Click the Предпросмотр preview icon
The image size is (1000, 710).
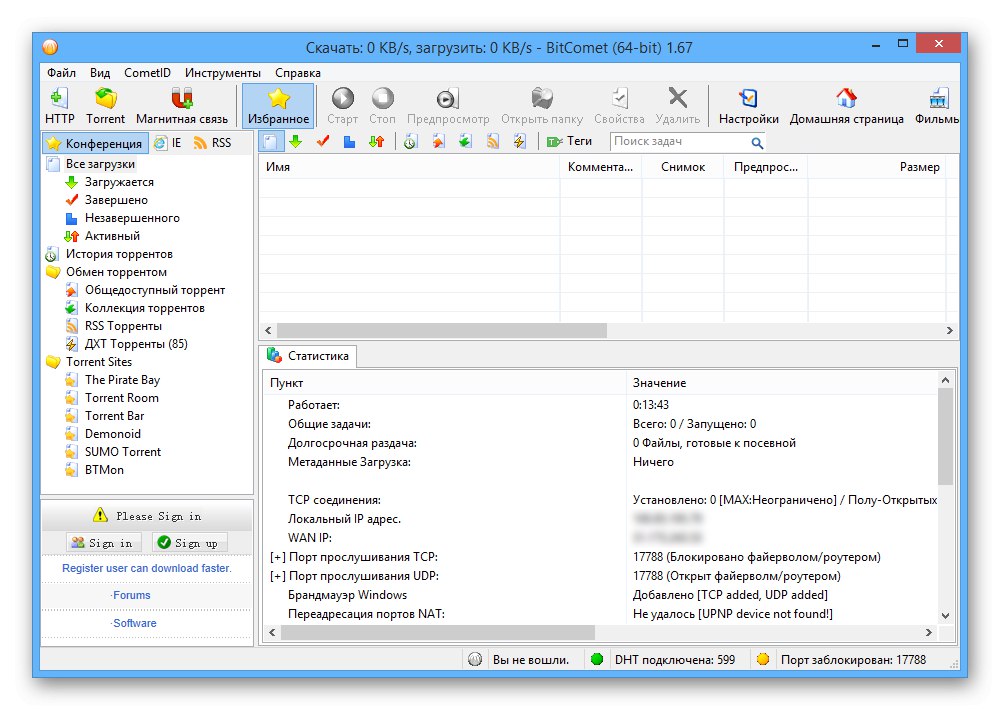point(448,99)
